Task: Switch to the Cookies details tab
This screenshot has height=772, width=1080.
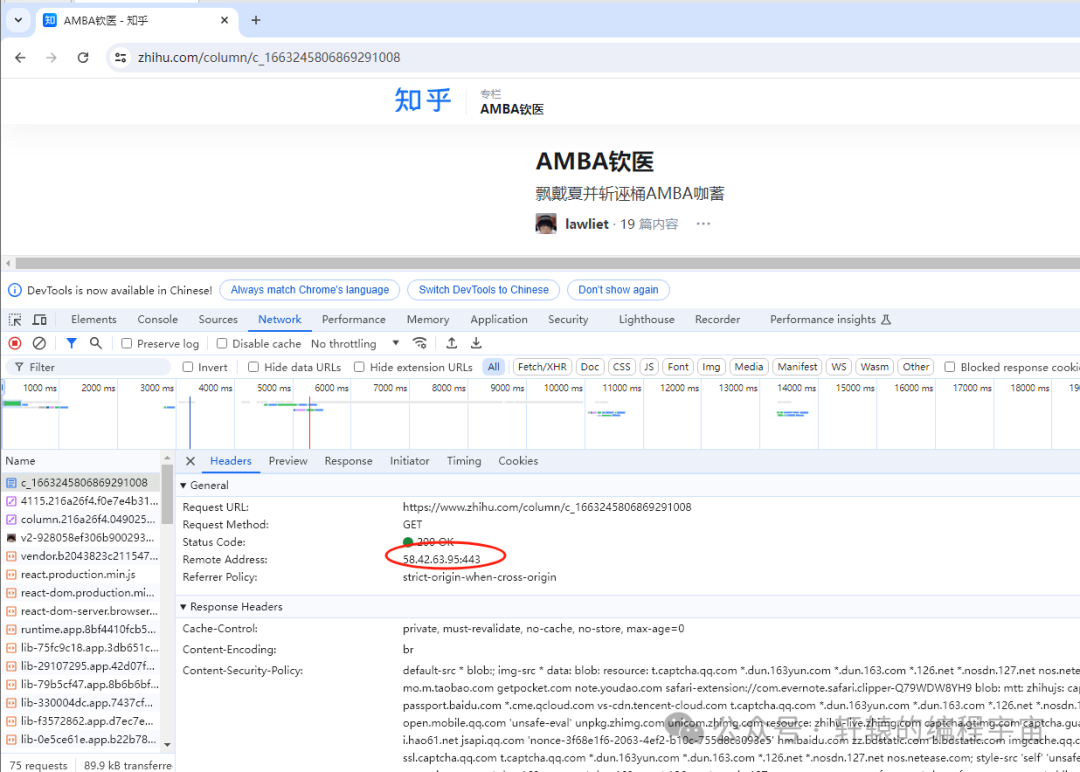Action: click(518, 461)
